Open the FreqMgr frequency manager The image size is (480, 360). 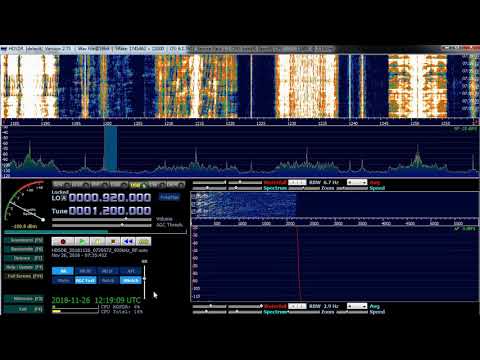(x=169, y=197)
